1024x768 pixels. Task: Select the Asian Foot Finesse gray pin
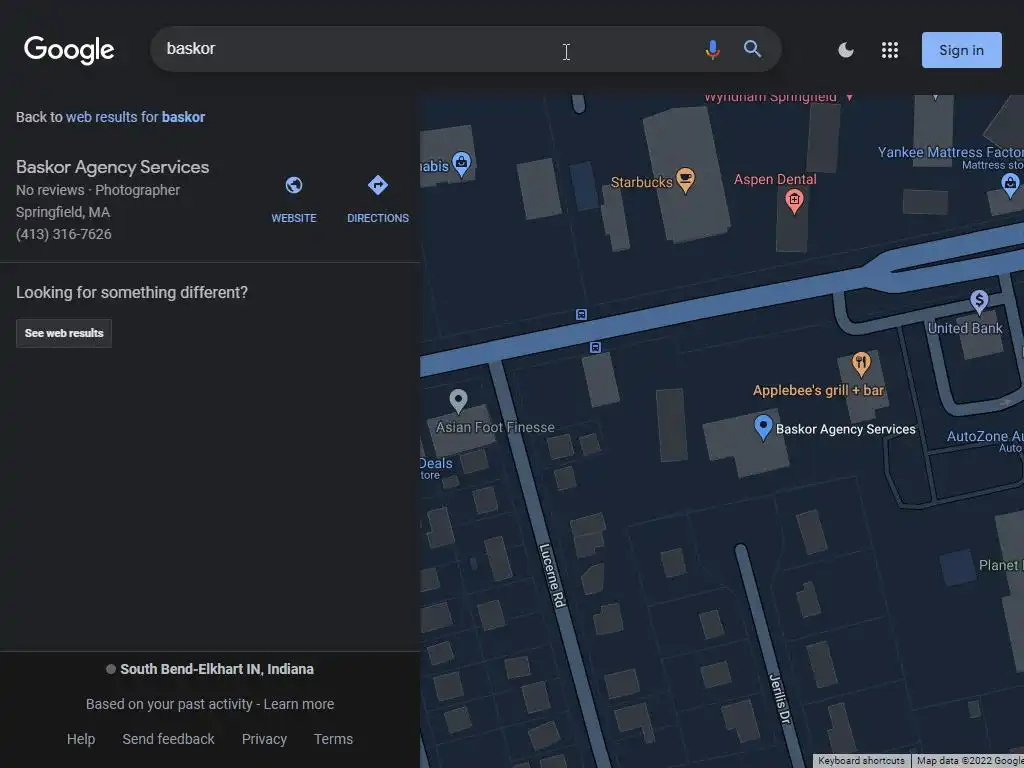click(458, 401)
